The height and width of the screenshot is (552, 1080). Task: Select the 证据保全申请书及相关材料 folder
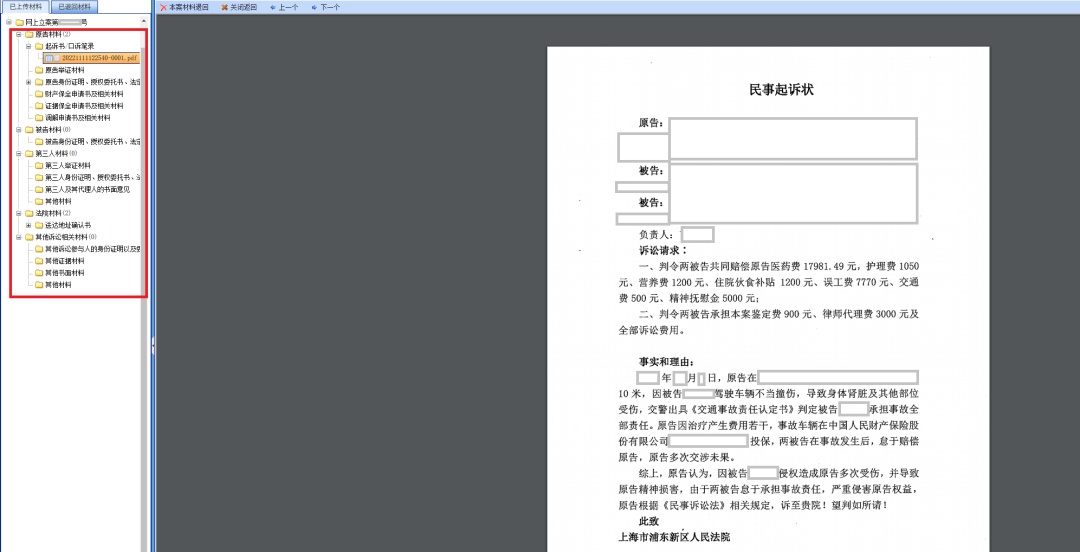pos(84,106)
